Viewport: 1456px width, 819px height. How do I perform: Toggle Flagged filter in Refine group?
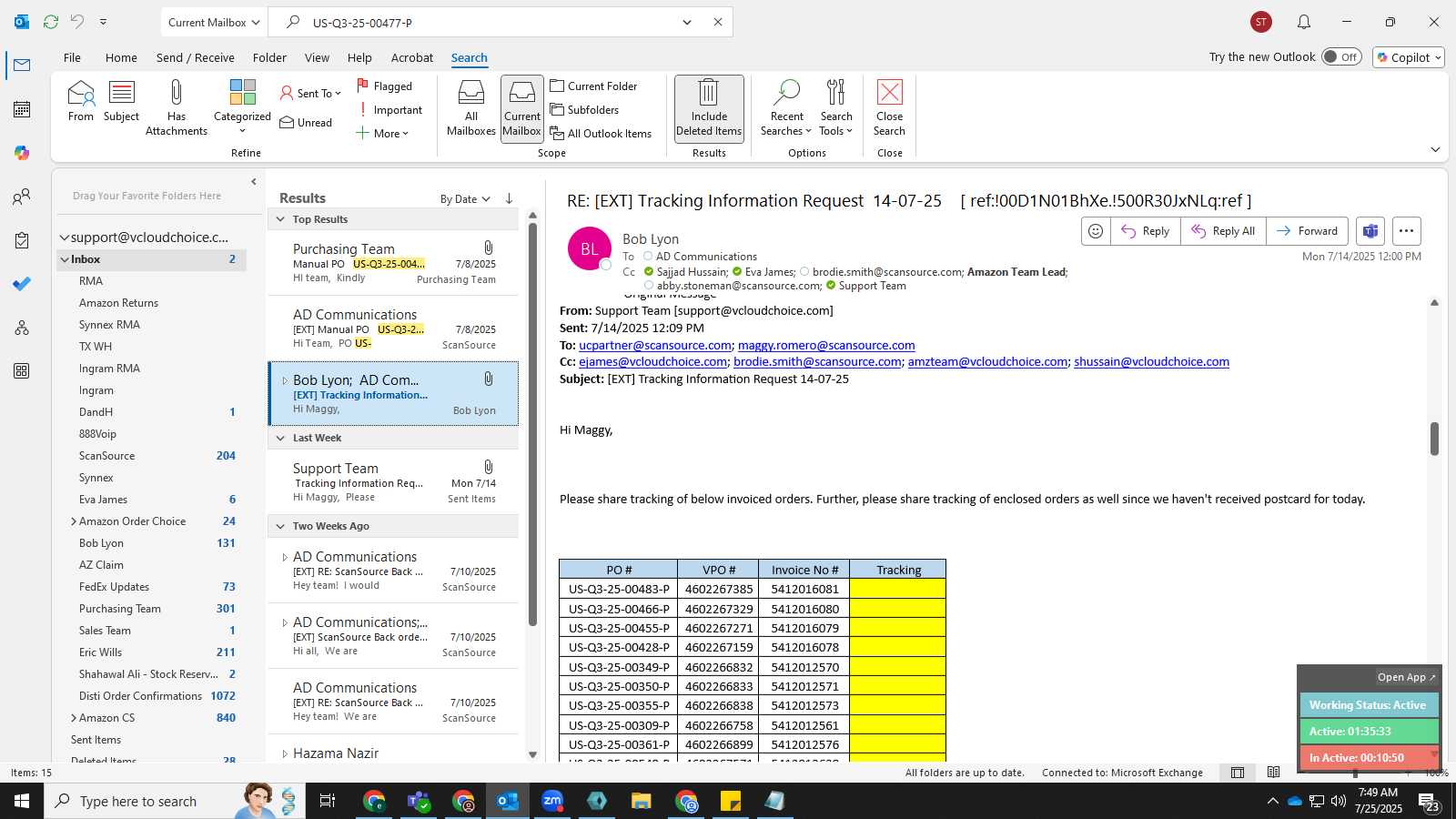384,86
